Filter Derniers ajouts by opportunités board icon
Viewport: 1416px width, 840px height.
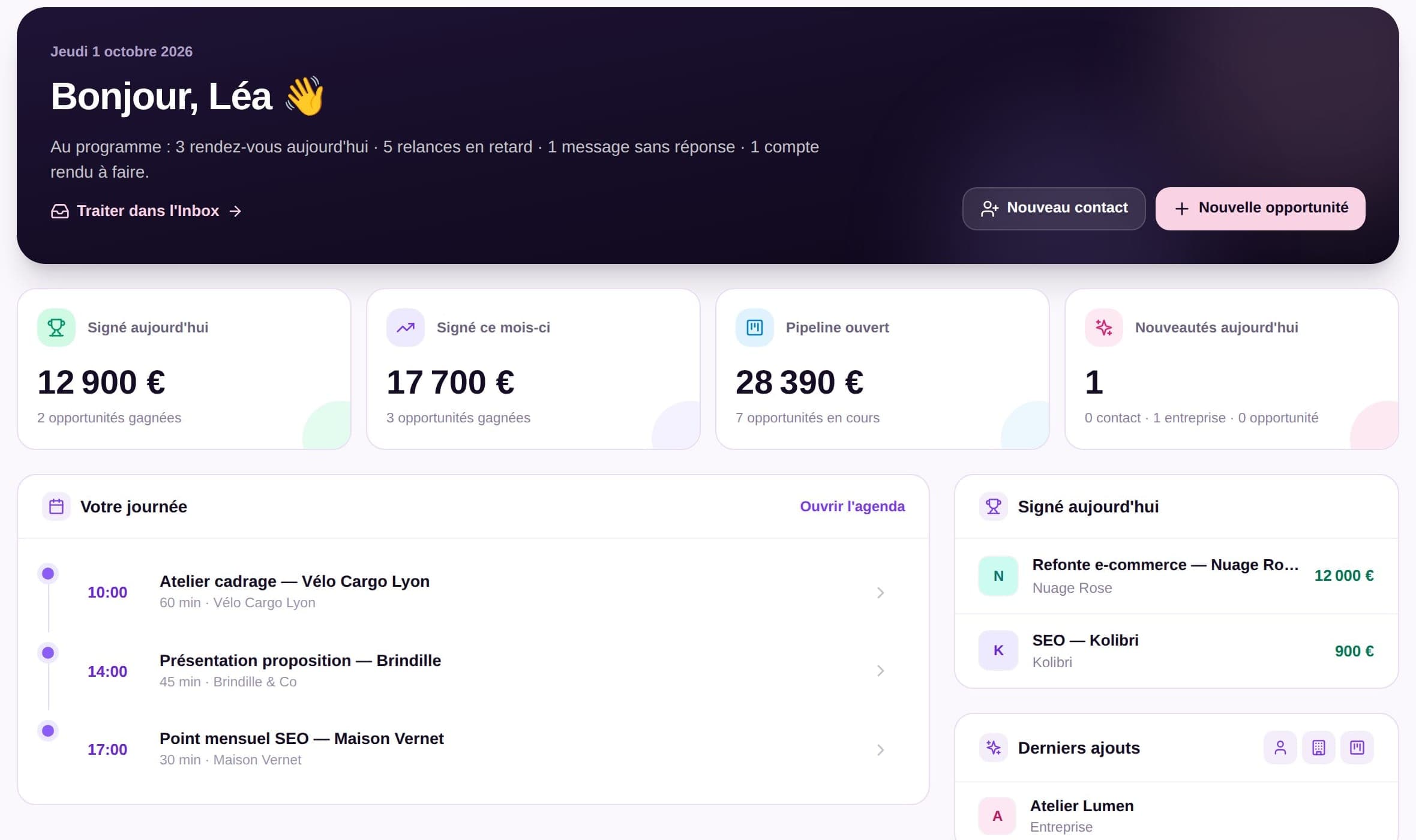point(1357,748)
